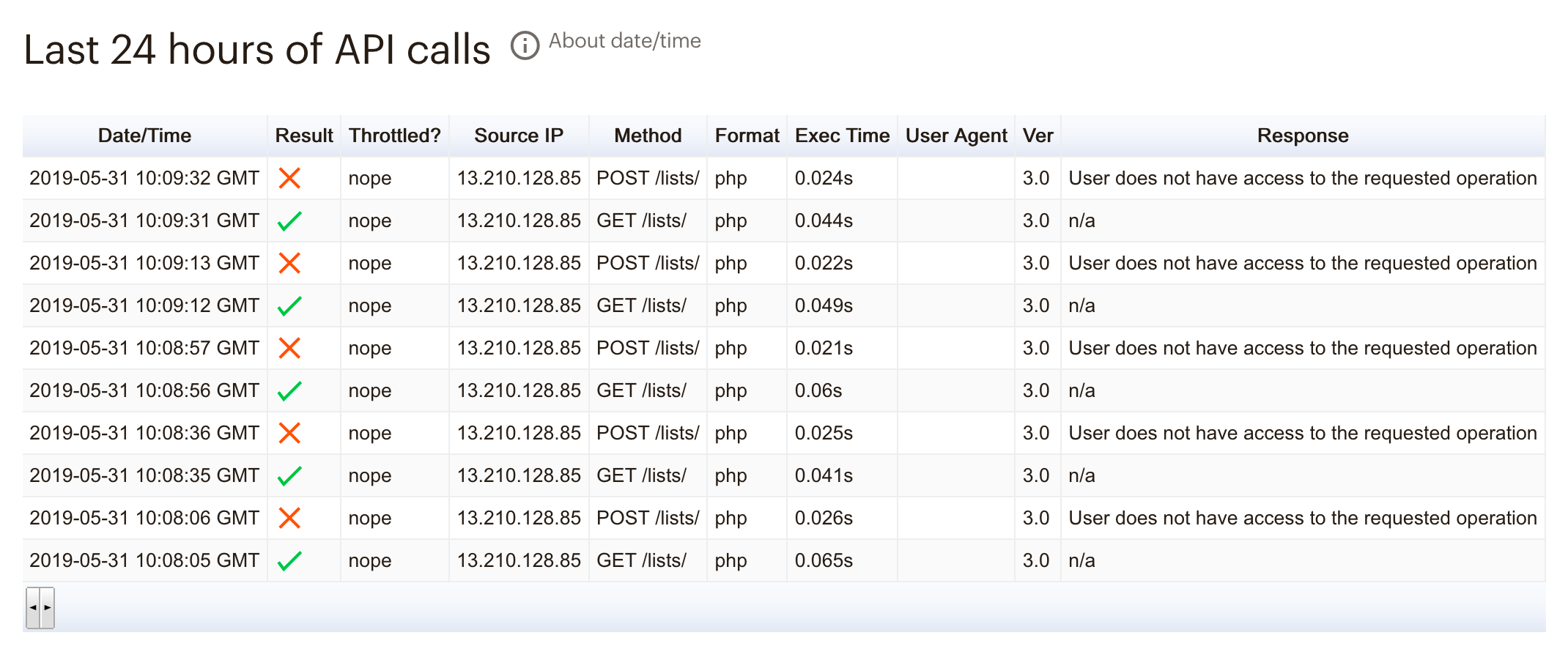The width and height of the screenshot is (1568, 649).
Task: Click the error response for 10:09:32 call
Action: pyautogui.click(x=1302, y=178)
